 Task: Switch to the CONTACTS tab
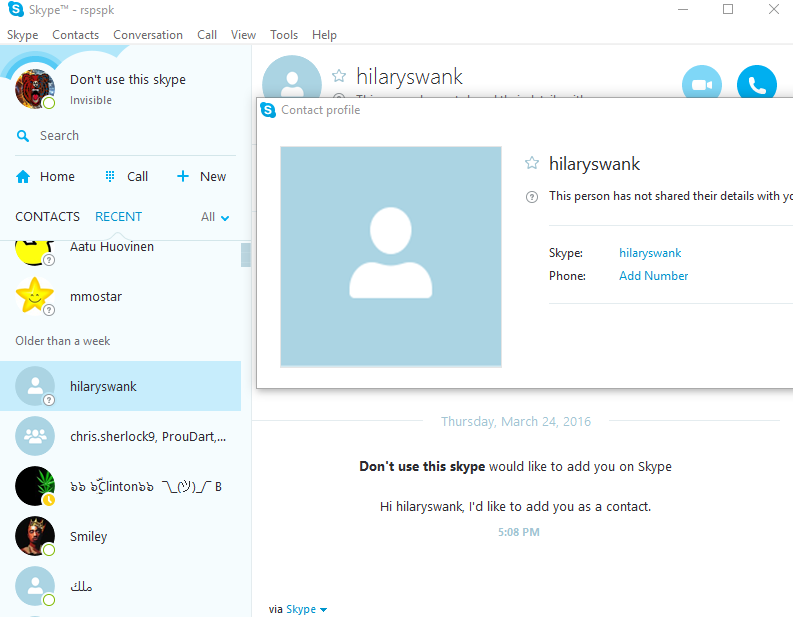[48, 216]
